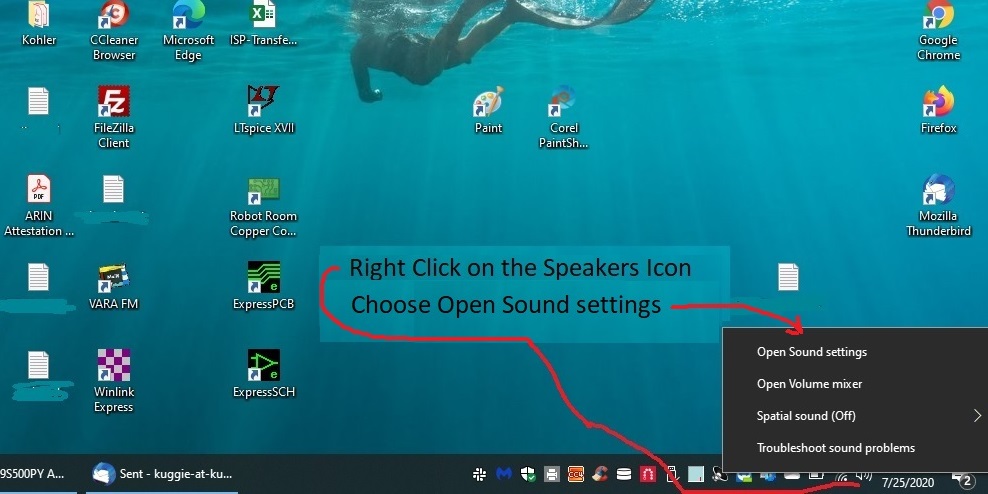988x494 pixels.
Task: Click the orange CC4 tray icon
Action: click(575, 474)
